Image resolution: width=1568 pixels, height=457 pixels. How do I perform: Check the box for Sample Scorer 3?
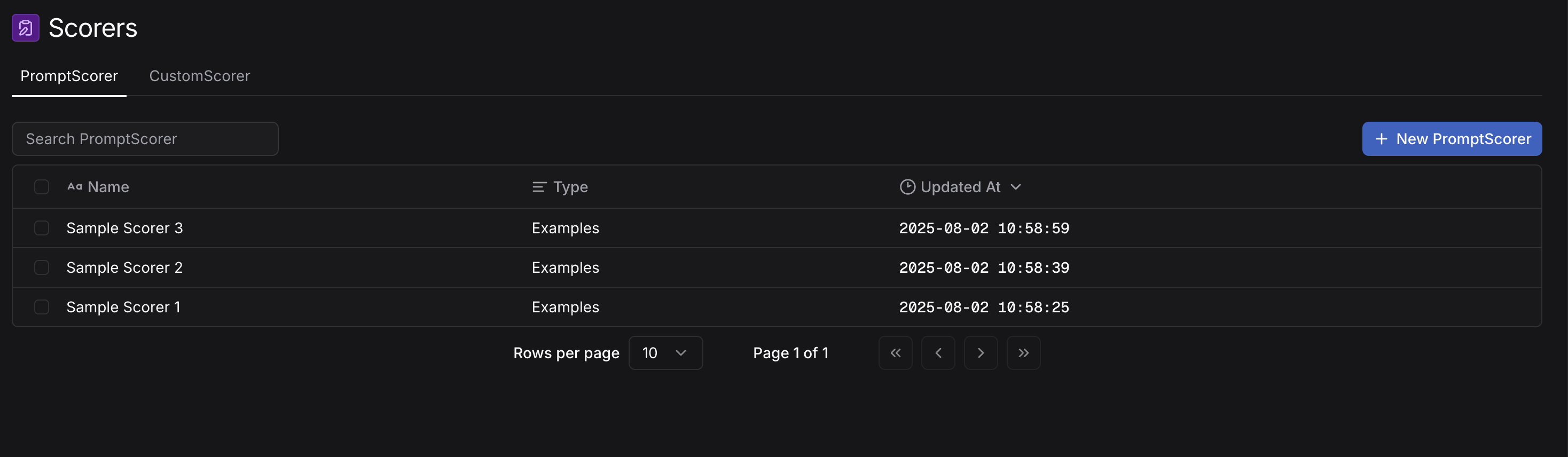click(42, 228)
